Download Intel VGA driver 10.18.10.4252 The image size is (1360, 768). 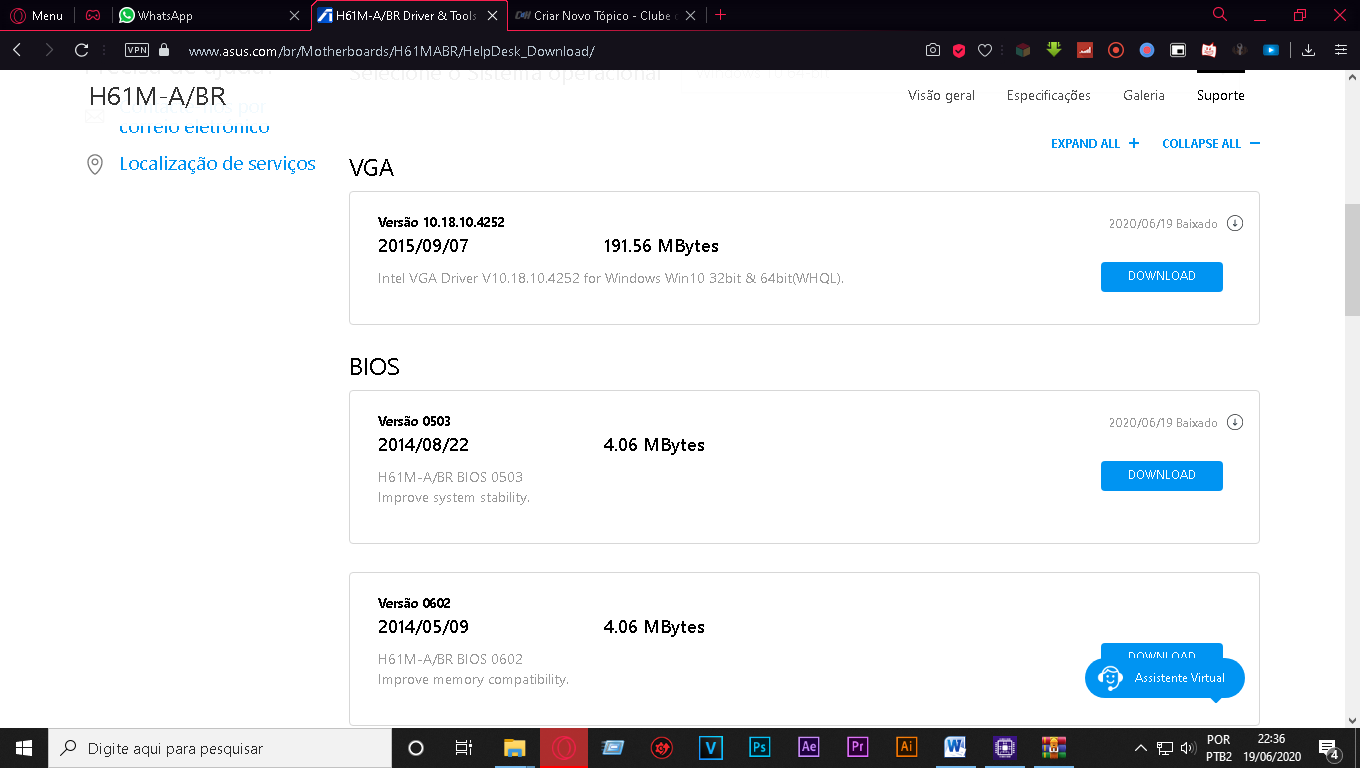point(1162,277)
